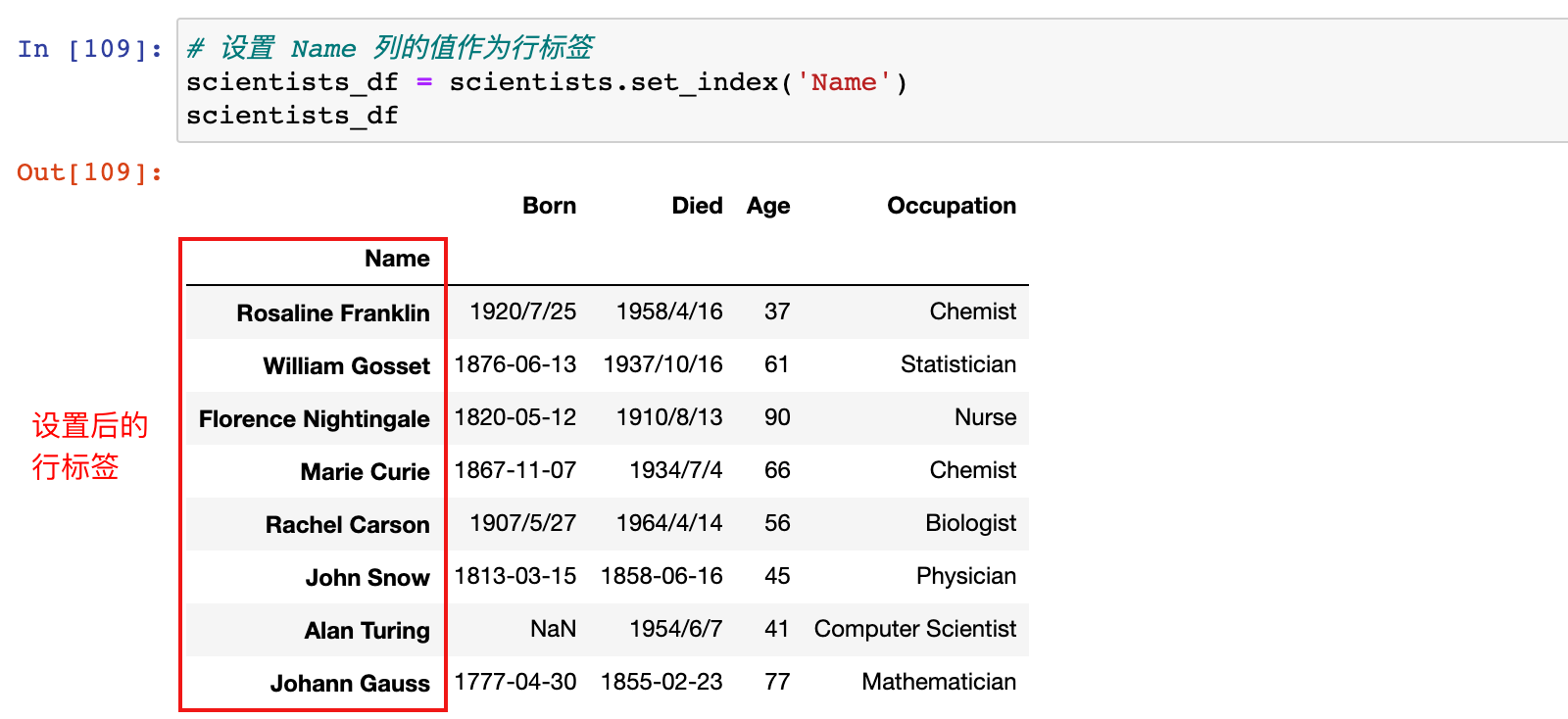Click the code input cell 109
Viewport: 1568px width, 719px height.
click(872, 80)
